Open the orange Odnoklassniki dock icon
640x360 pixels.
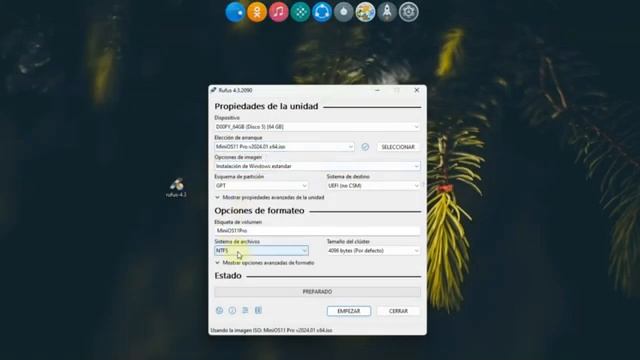pos(257,12)
